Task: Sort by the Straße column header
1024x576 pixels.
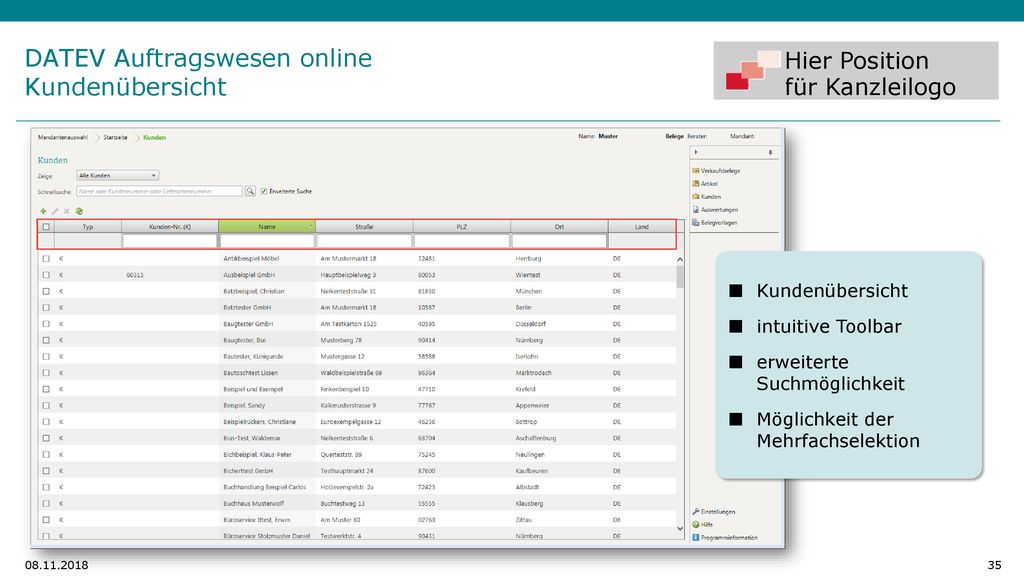Action: 364,227
